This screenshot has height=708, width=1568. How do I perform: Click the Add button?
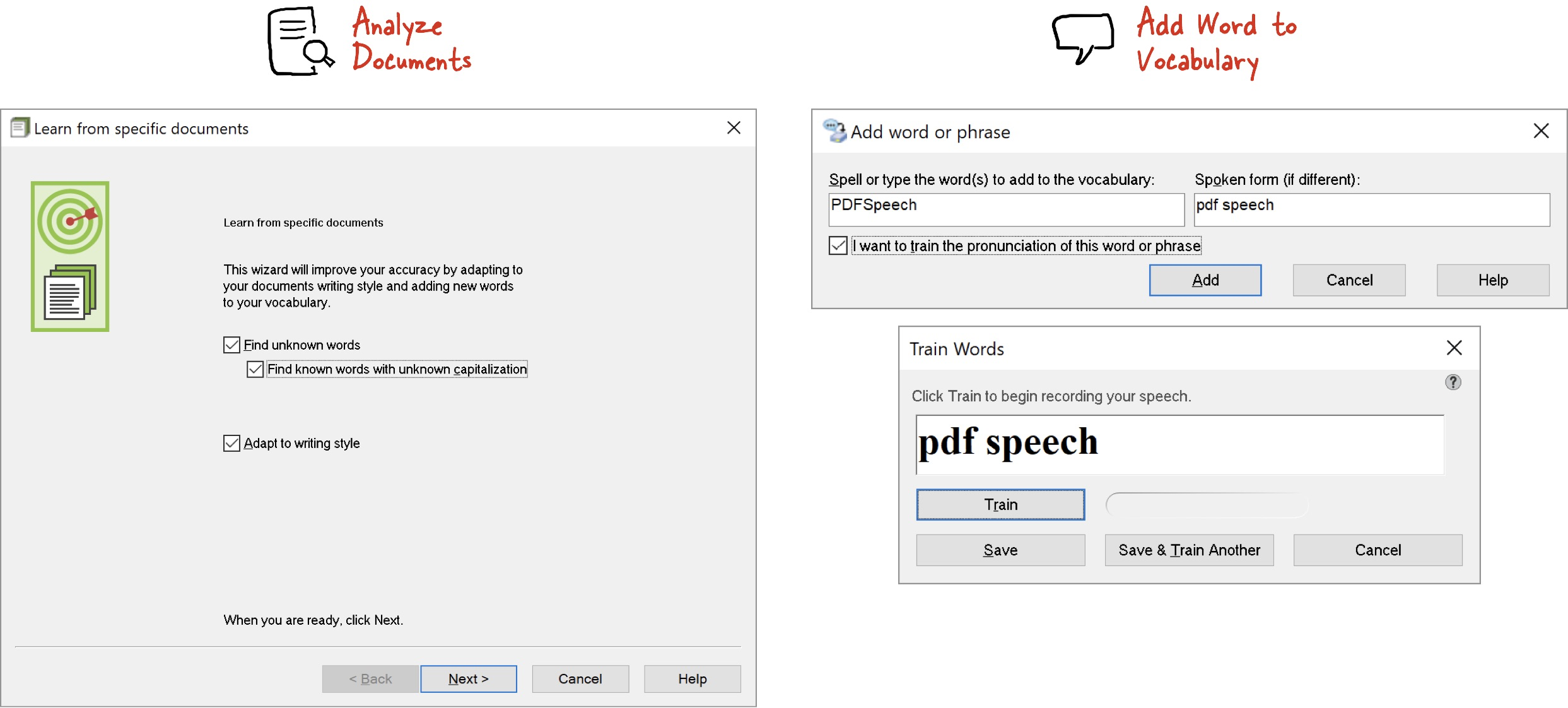(1205, 280)
